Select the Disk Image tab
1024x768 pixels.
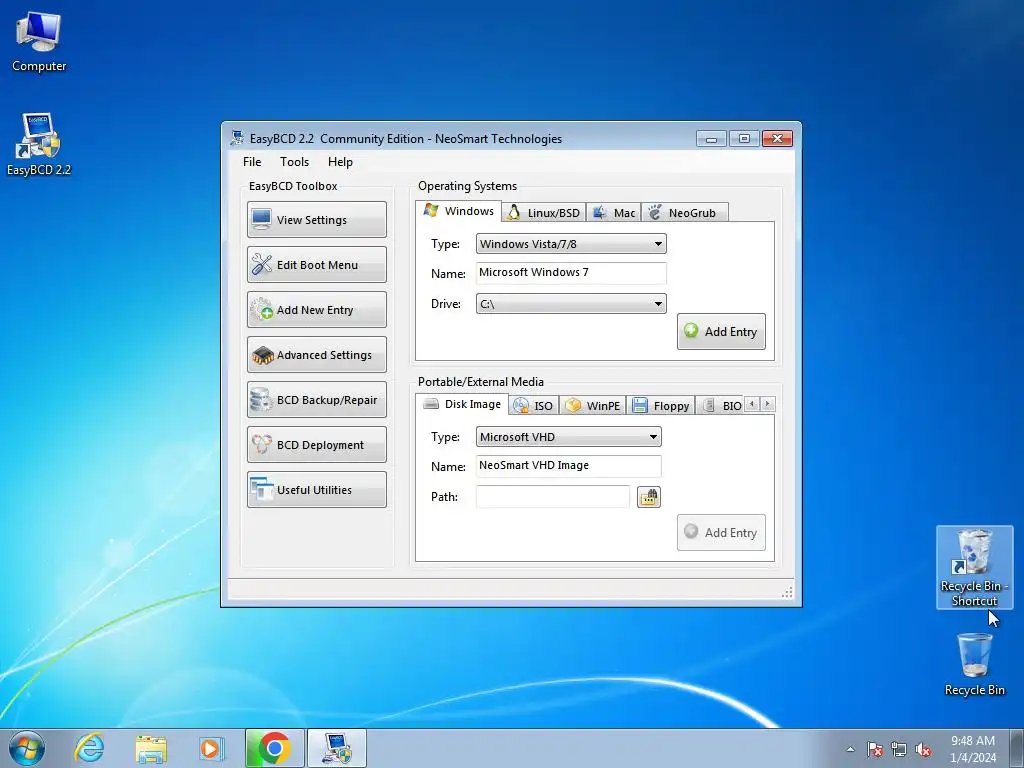click(x=462, y=404)
